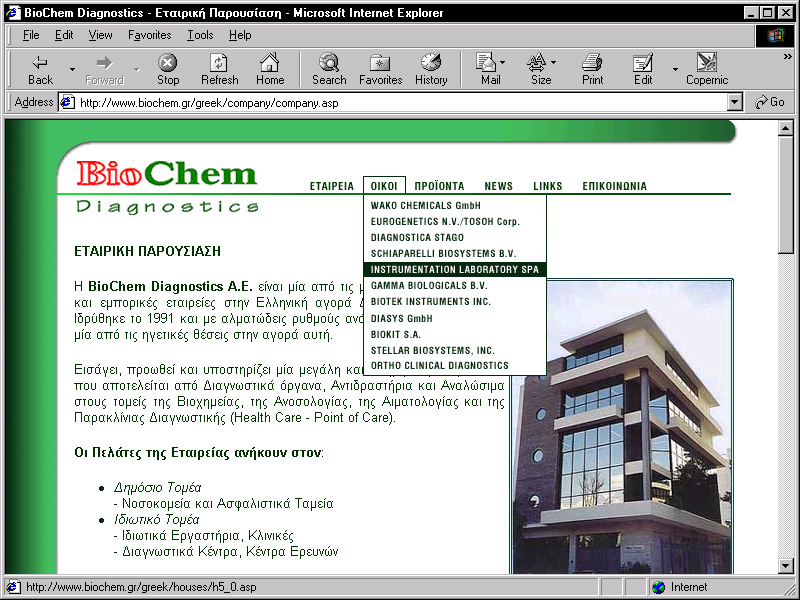Click the BioChem Diagnostics logo
Viewport: 800px width, 600px height.
tap(167, 187)
